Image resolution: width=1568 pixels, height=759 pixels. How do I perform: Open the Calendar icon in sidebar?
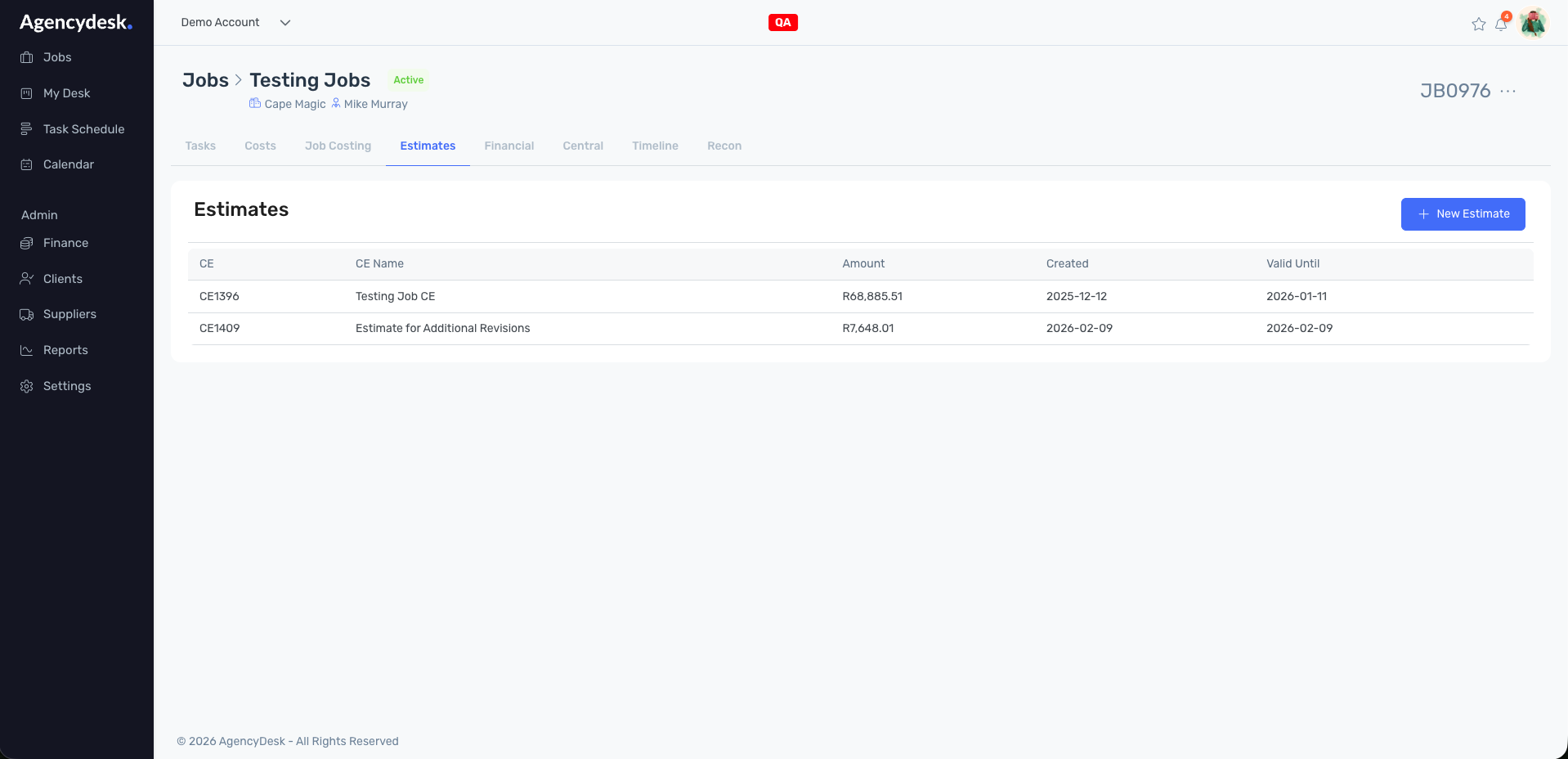pyautogui.click(x=27, y=164)
